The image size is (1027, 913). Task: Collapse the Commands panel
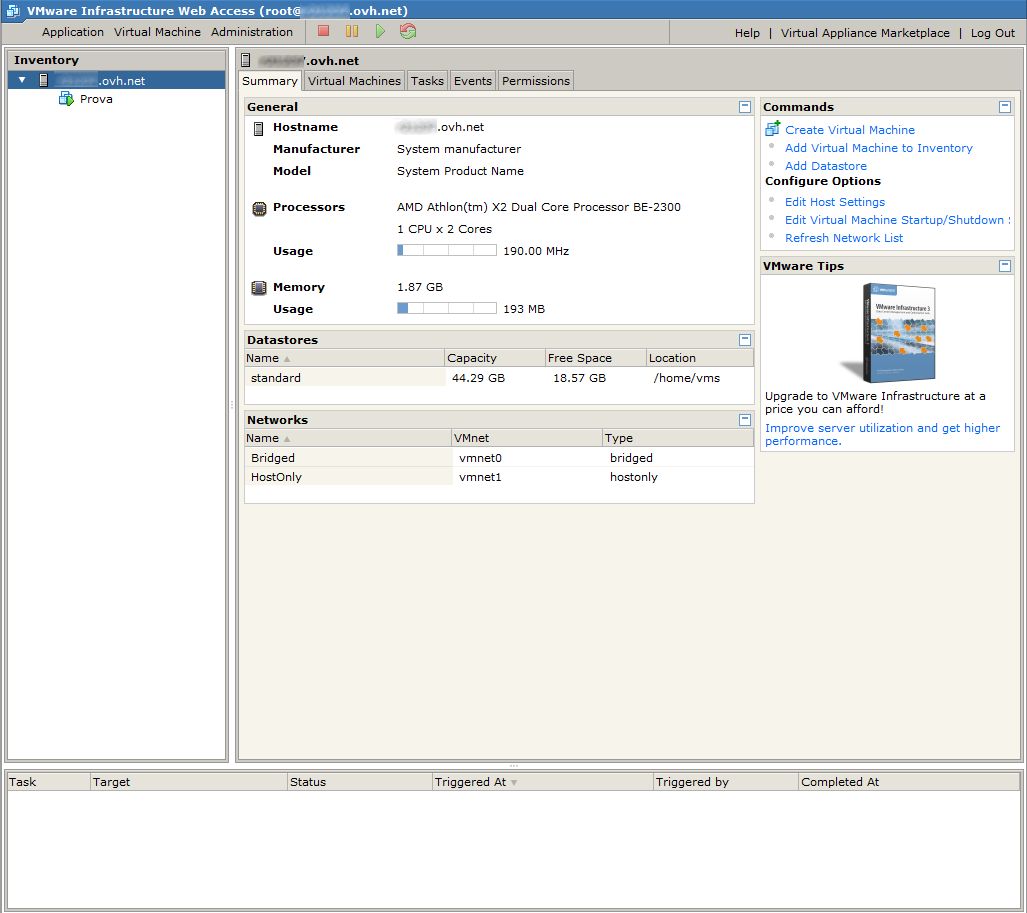pyautogui.click(x=1005, y=107)
